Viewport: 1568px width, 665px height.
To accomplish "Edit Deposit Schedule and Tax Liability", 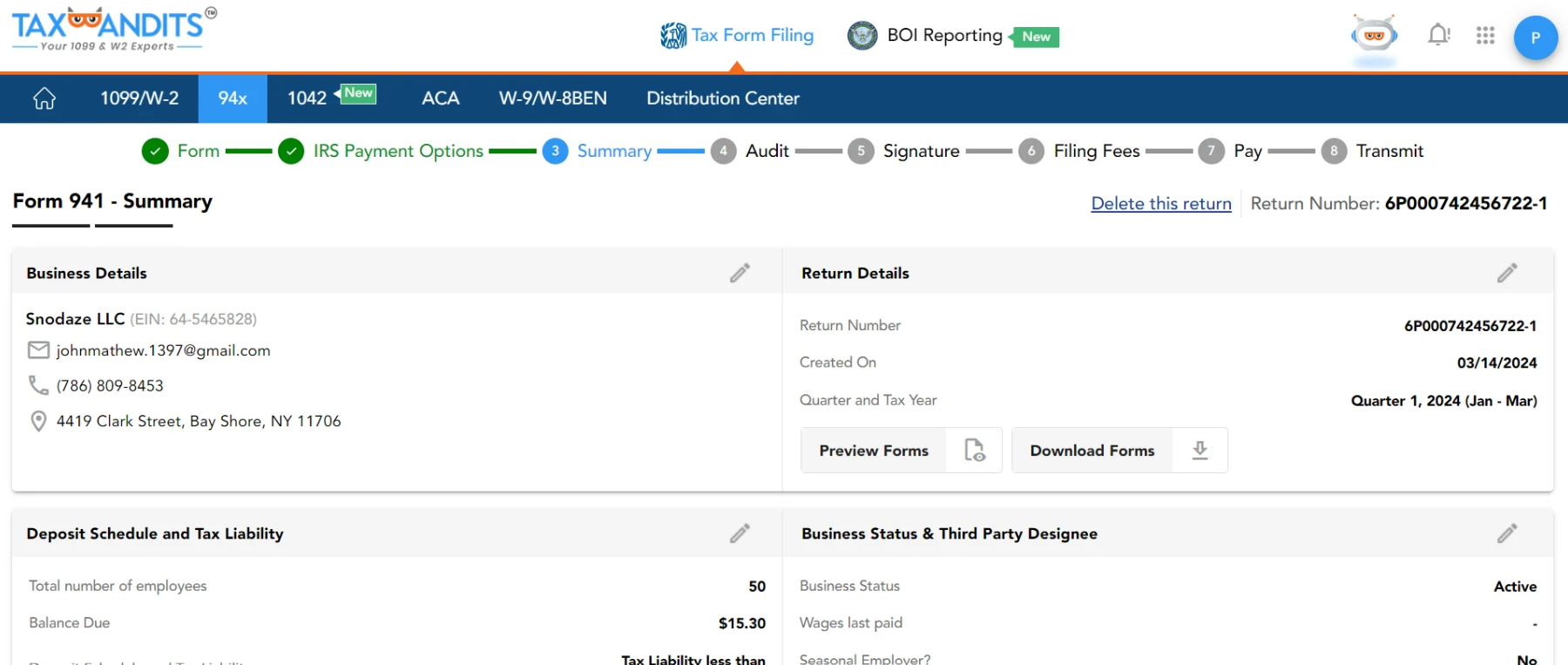I will point(740,533).
